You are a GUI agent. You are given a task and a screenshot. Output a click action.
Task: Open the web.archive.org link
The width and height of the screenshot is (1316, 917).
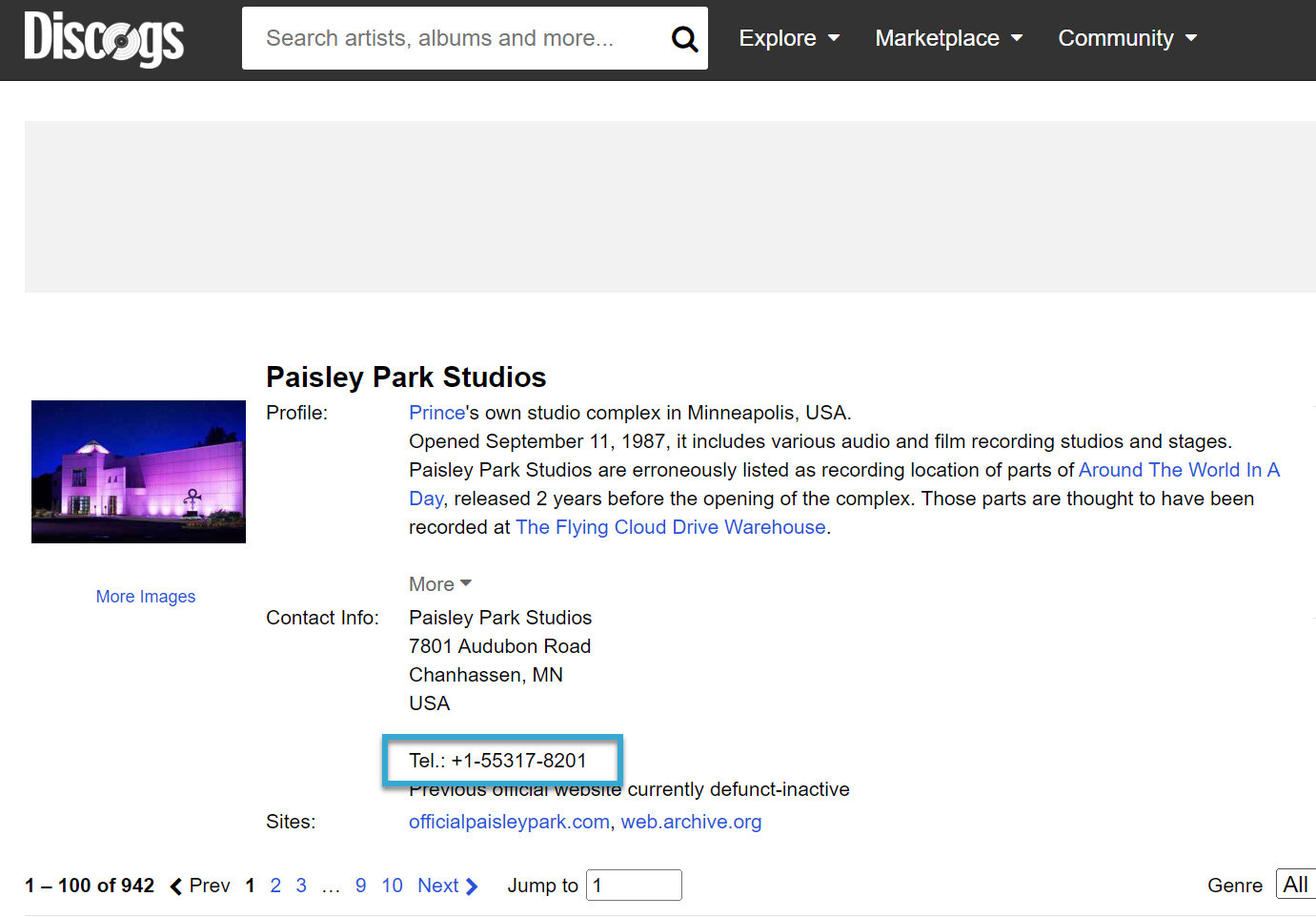click(691, 822)
